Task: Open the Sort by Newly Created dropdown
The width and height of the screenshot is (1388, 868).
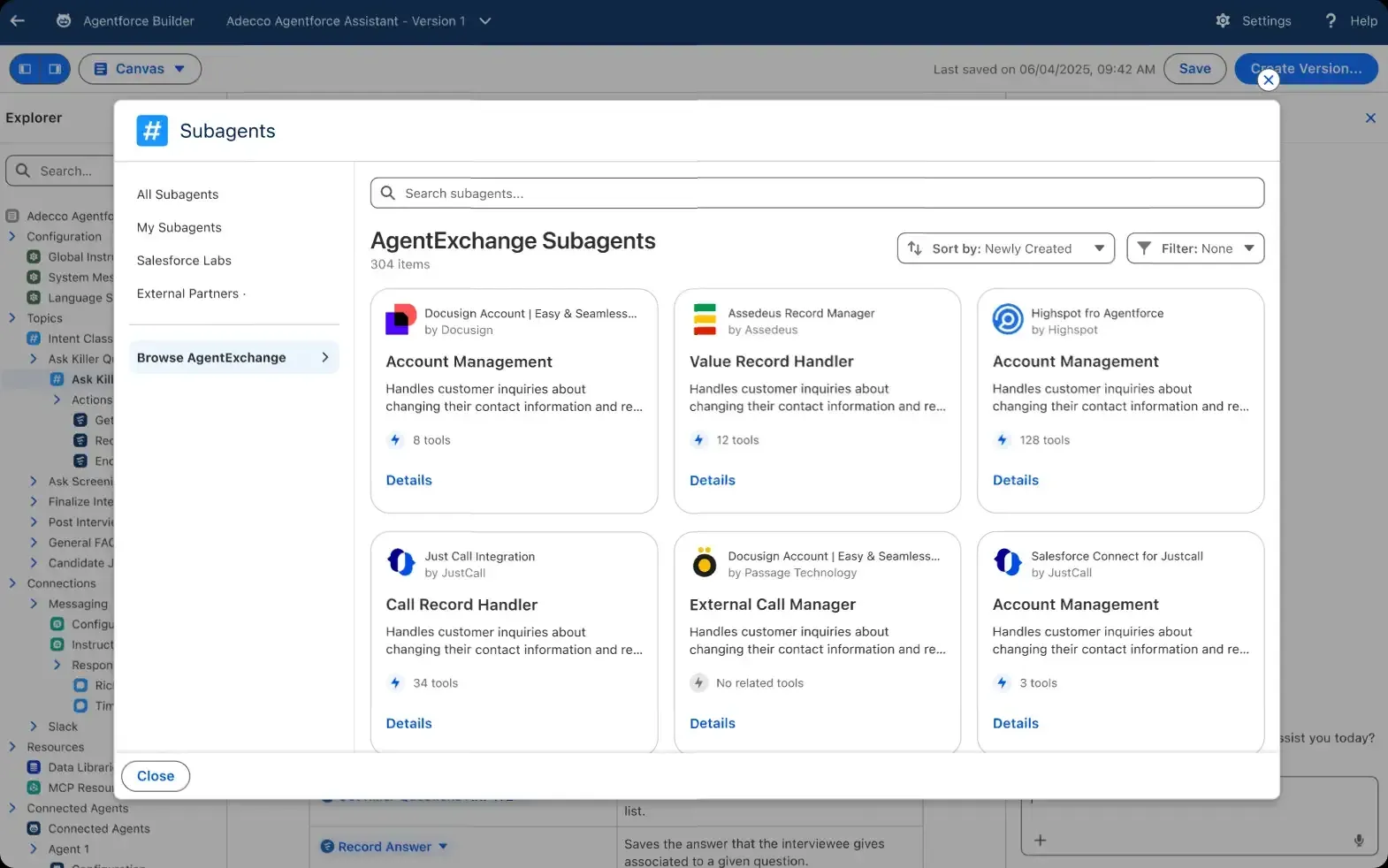Action: coord(1006,248)
